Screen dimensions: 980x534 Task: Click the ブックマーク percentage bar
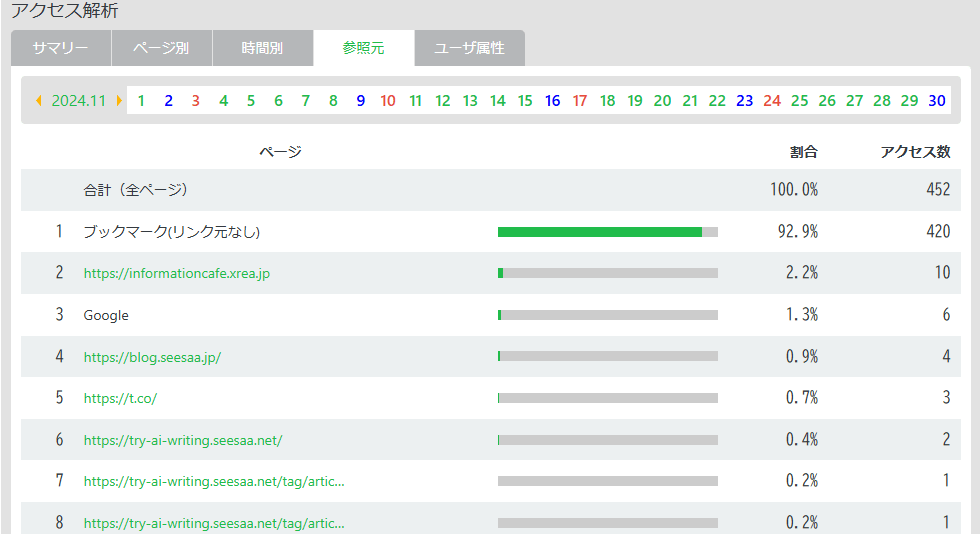pos(607,232)
